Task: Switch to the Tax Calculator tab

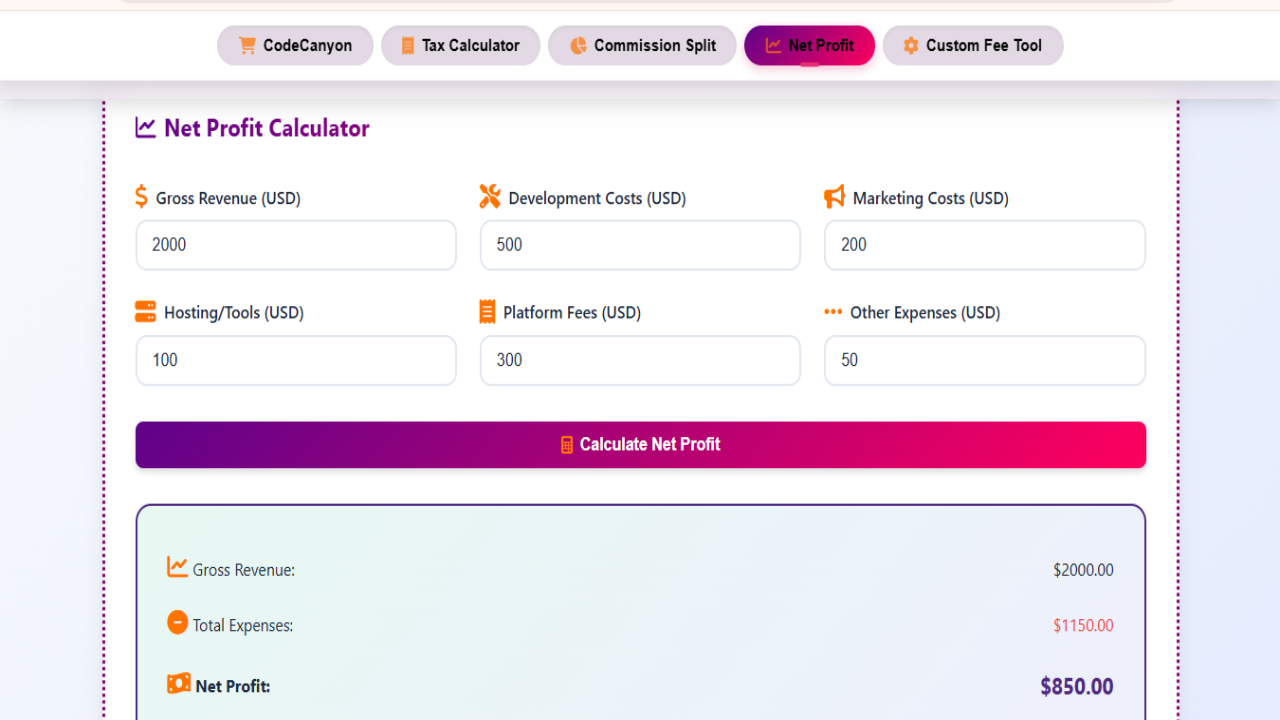Action: pos(460,46)
